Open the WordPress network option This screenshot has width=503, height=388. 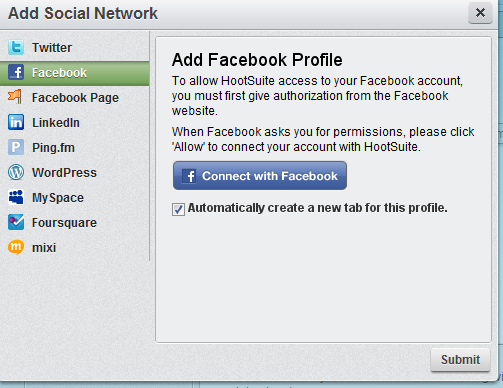tap(75, 172)
